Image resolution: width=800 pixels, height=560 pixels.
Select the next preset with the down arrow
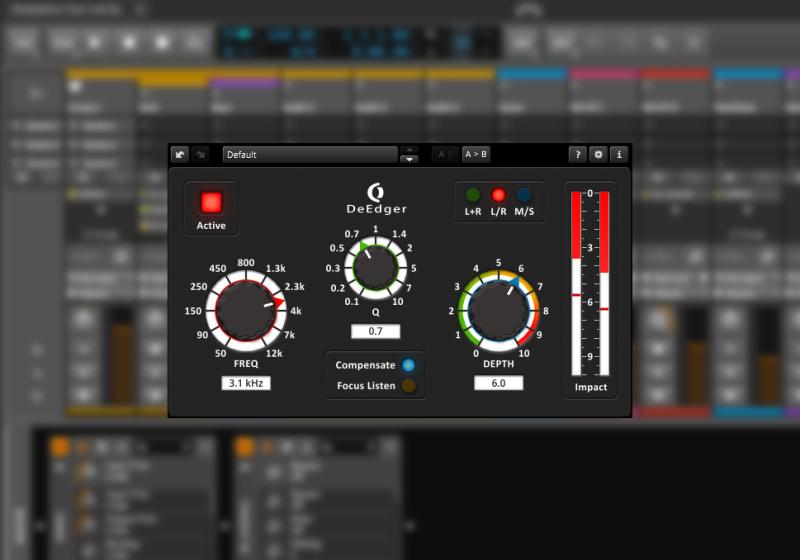(x=409, y=159)
